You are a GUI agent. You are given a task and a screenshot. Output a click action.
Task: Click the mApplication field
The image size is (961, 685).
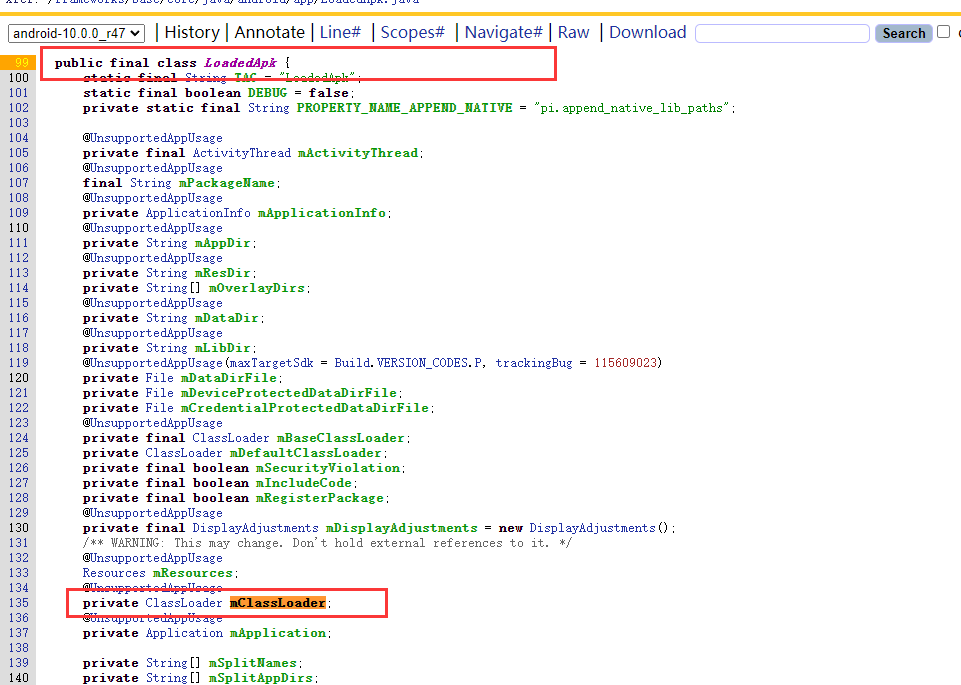[x=278, y=633]
